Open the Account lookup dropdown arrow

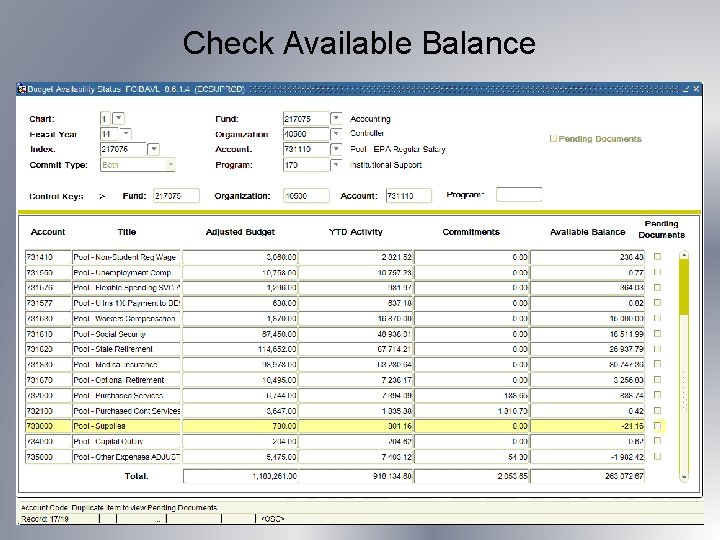(x=337, y=149)
